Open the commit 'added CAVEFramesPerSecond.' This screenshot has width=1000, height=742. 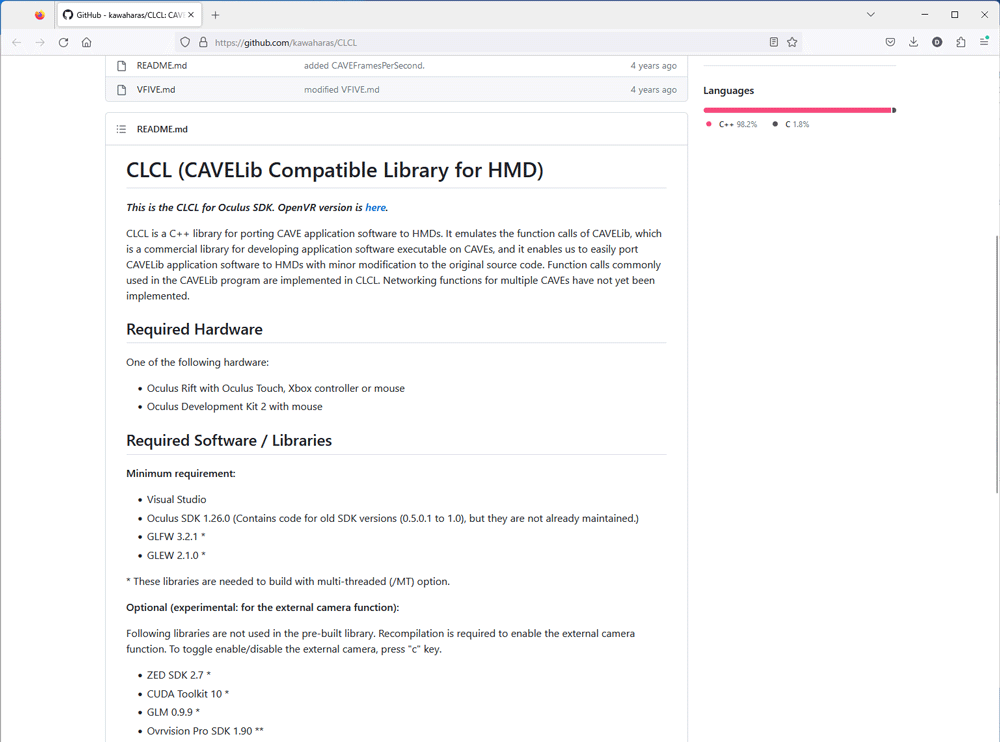(x=364, y=66)
